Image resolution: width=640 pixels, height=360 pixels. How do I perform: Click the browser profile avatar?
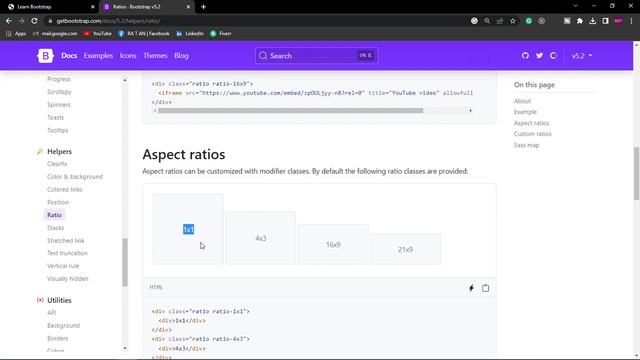(x=618, y=21)
